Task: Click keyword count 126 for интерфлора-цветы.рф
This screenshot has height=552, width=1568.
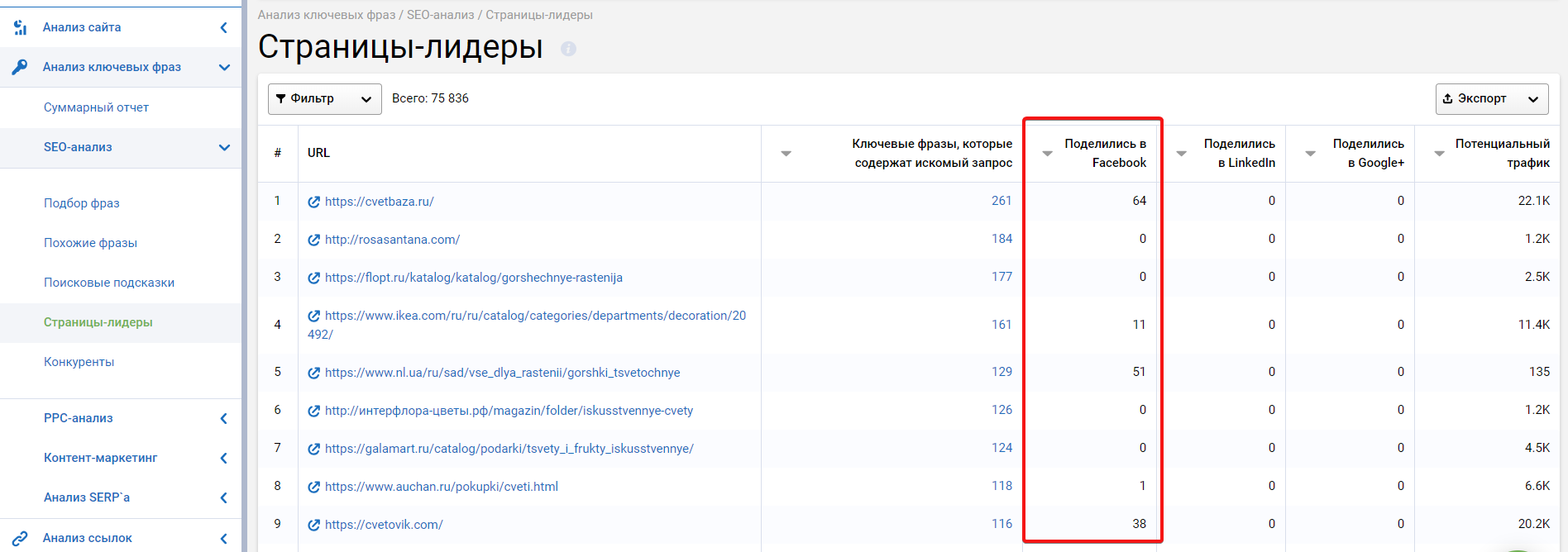Action: [1002, 410]
